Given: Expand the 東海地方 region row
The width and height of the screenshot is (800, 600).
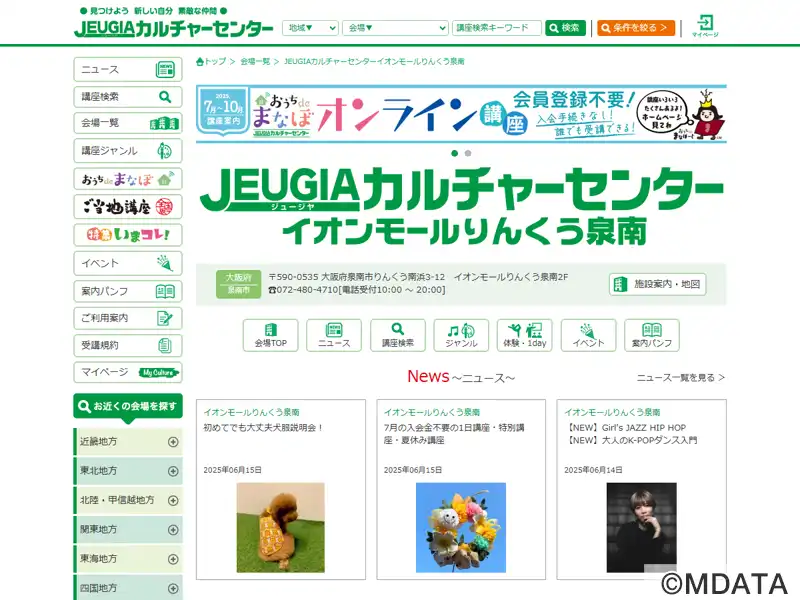Looking at the screenshot, I should tap(128, 559).
